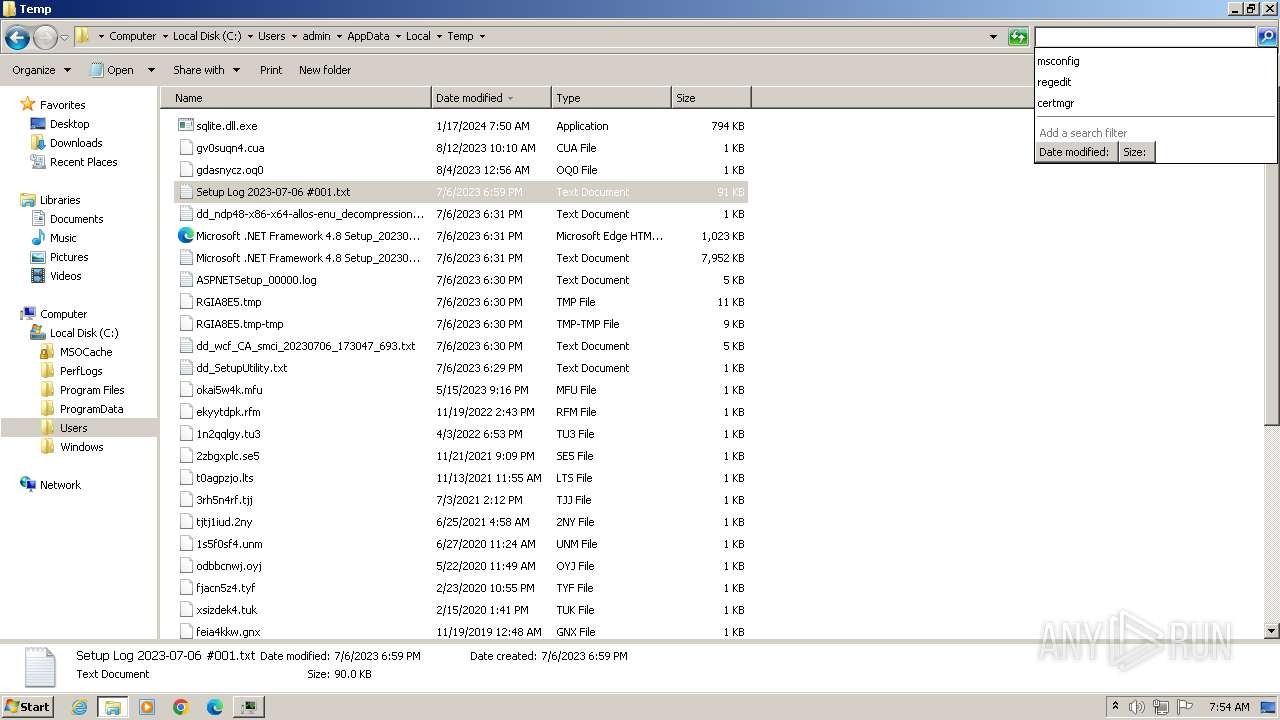Click the Open button in toolbar

pyautogui.click(x=112, y=70)
